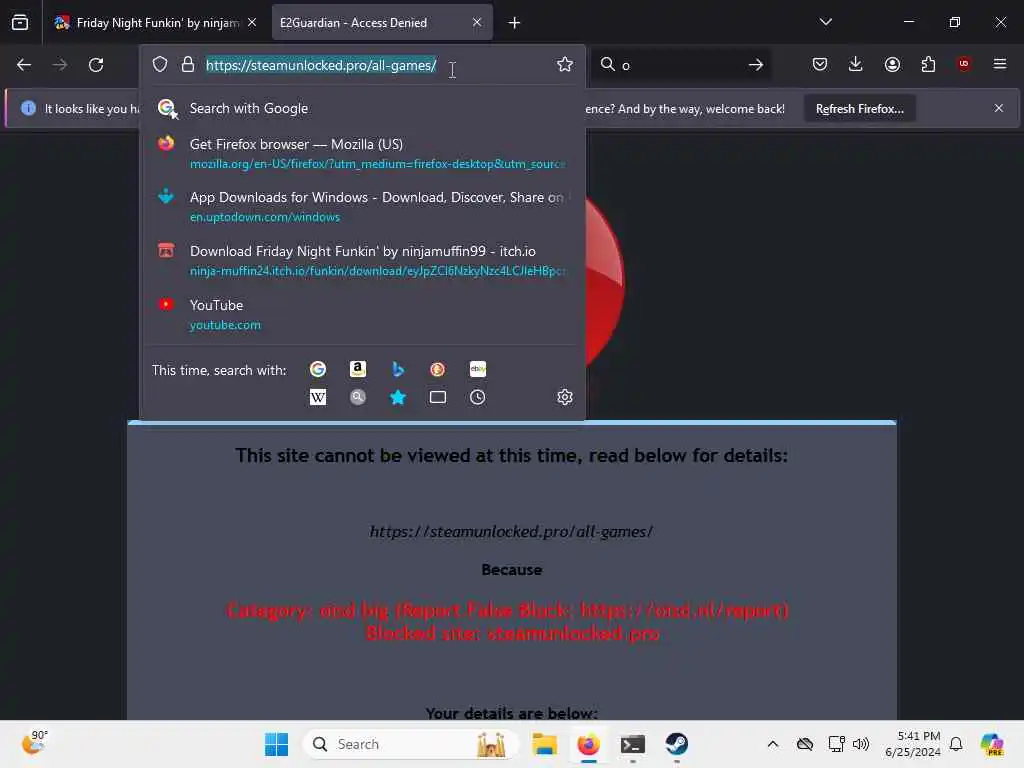The image size is (1024, 768).
Task: Show site security padlock info
Action: click(188, 64)
